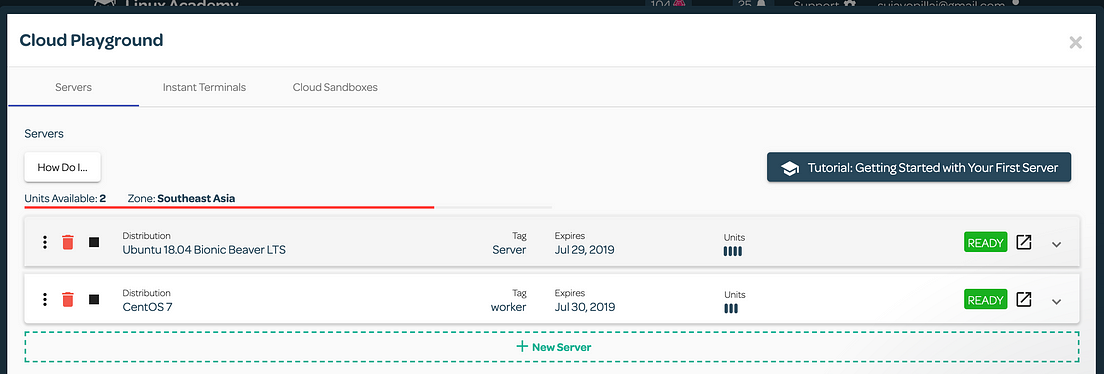Click the Ubuntu 18.04 Bionic Beaver LTS name
The width and height of the screenshot is (1104, 374).
point(204,249)
